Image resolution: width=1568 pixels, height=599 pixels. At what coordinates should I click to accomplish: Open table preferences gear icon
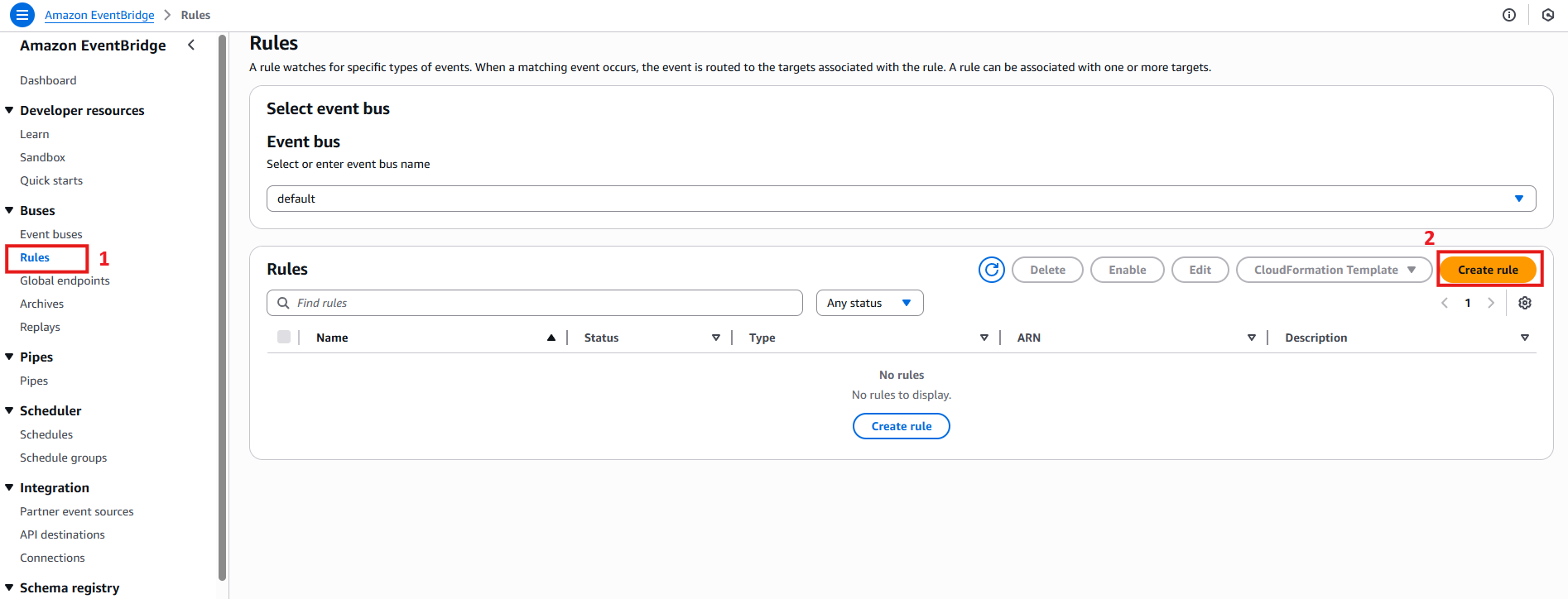[x=1525, y=303]
